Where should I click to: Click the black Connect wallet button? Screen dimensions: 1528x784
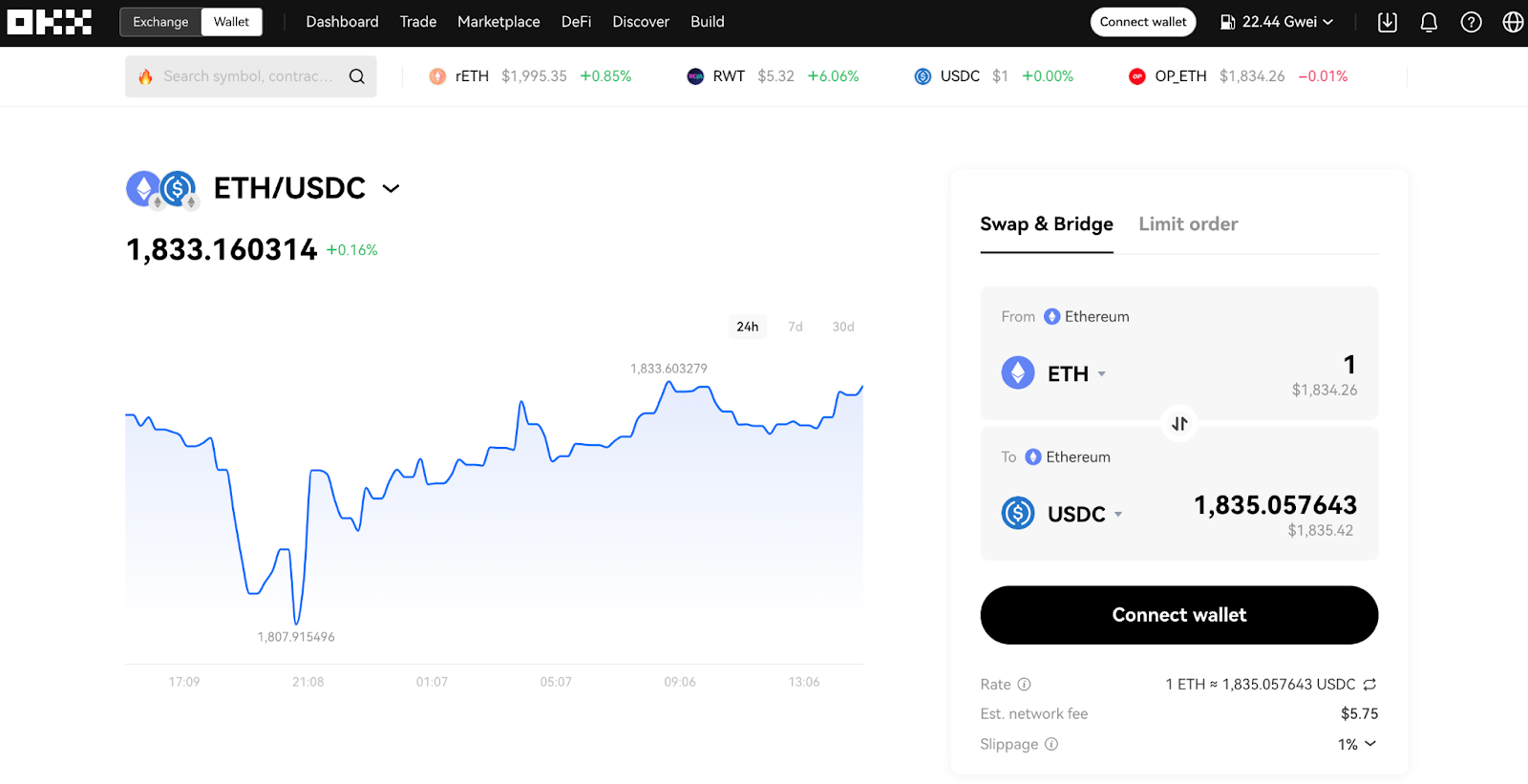click(x=1178, y=615)
